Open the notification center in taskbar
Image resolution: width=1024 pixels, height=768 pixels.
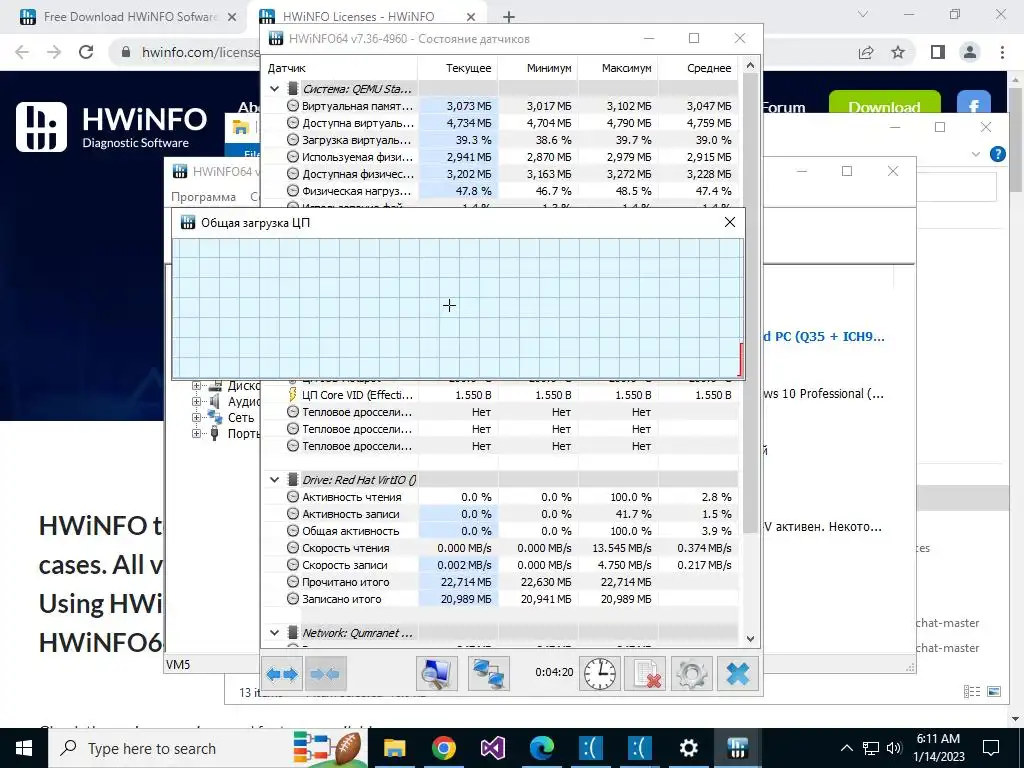(991, 748)
